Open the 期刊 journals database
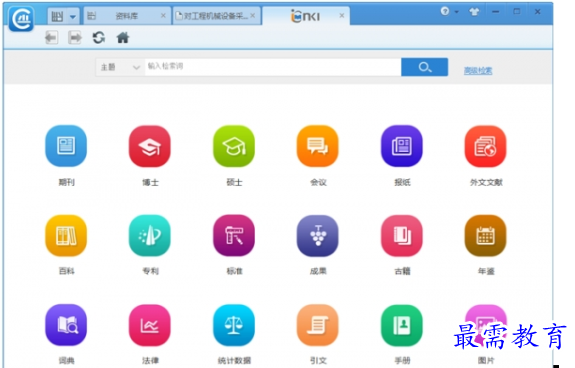 tap(66, 146)
